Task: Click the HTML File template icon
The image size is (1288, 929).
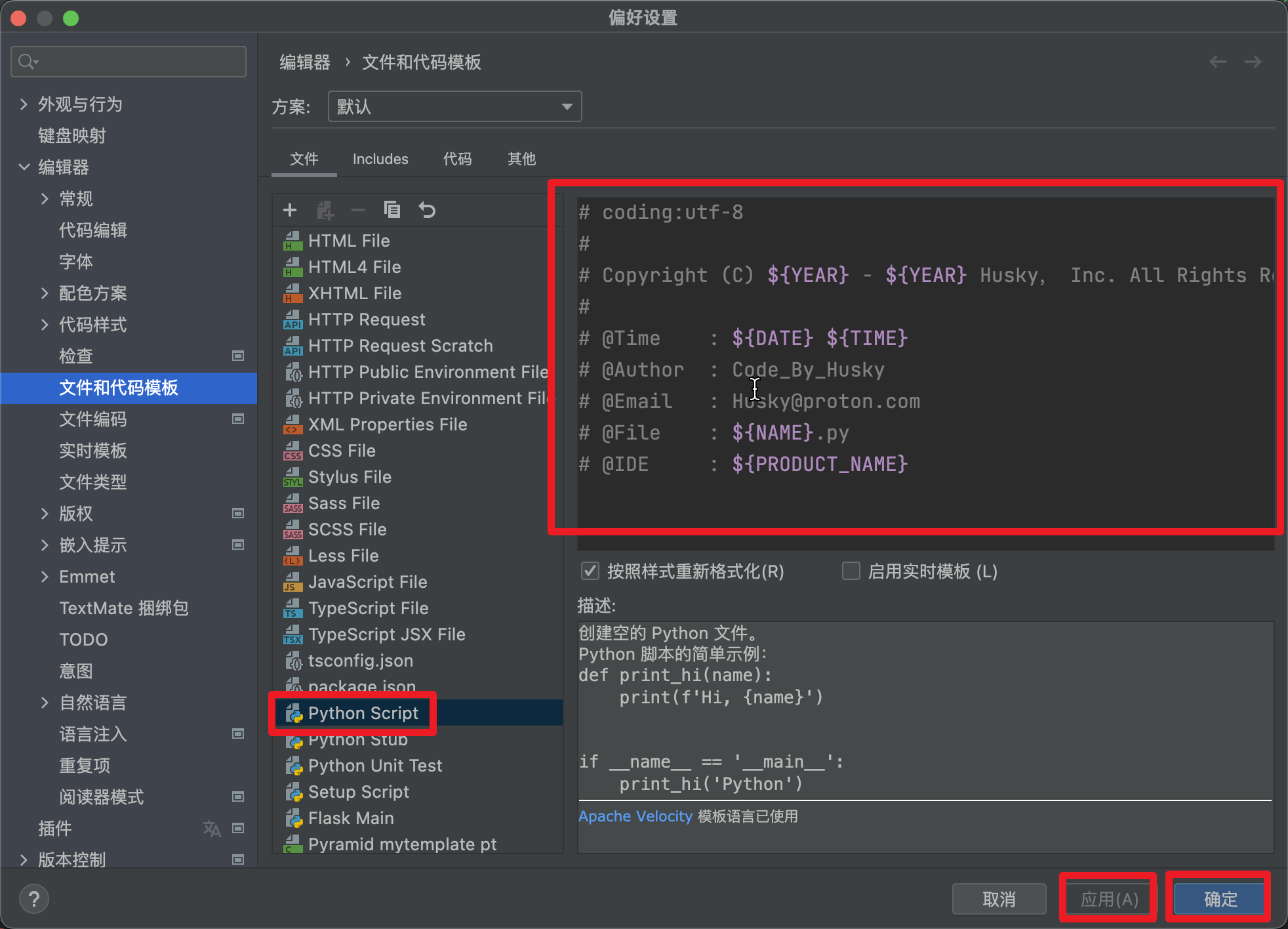Action: pyautogui.click(x=290, y=241)
